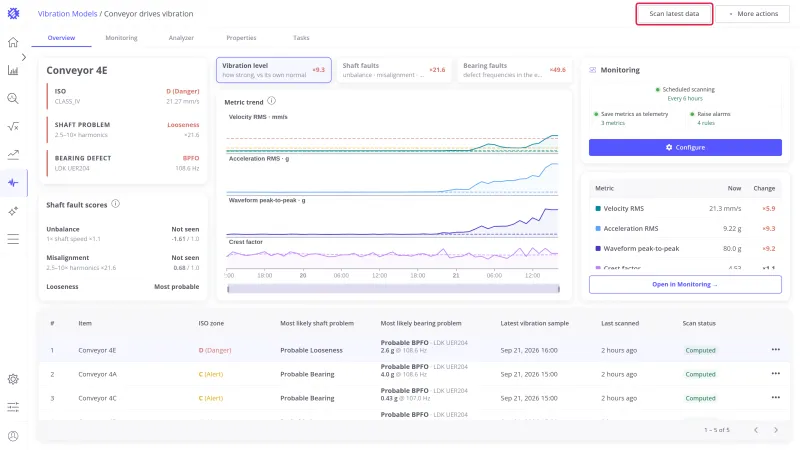Show info for Metric trend
Image resolution: width=800 pixels, height=450 pixels.
pyautogui.click(x=271, y=101)
